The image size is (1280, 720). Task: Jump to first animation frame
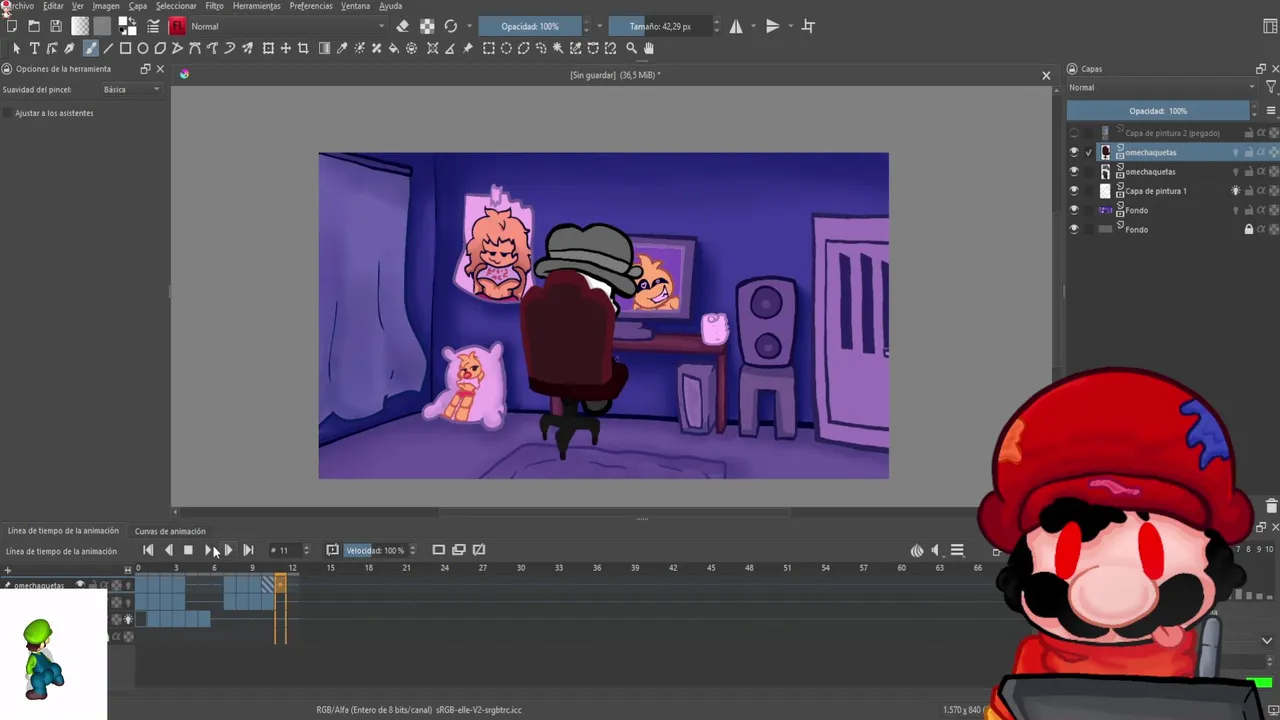[148, 550]
